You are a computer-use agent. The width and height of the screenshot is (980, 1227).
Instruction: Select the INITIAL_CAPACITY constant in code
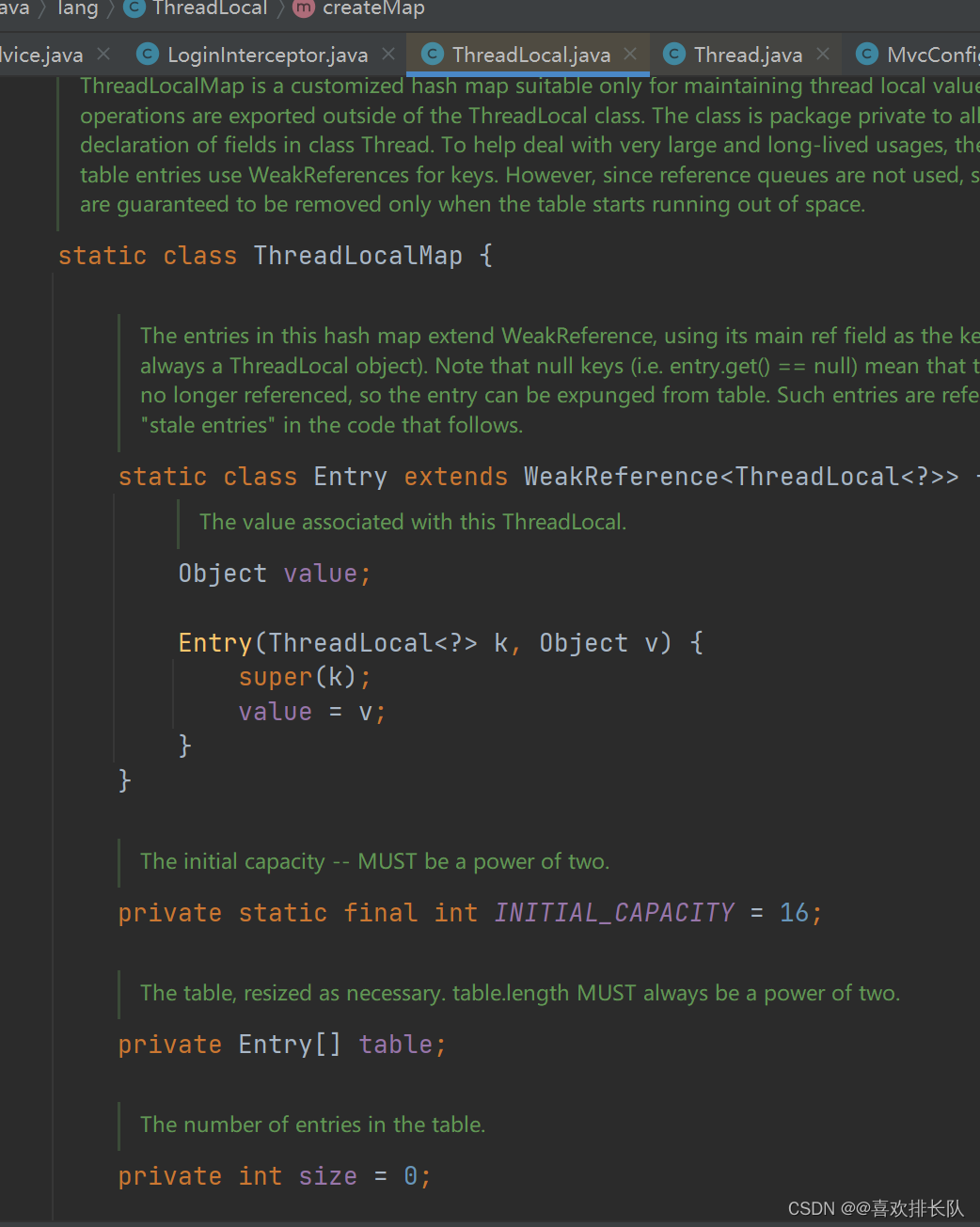coord(613,912)
